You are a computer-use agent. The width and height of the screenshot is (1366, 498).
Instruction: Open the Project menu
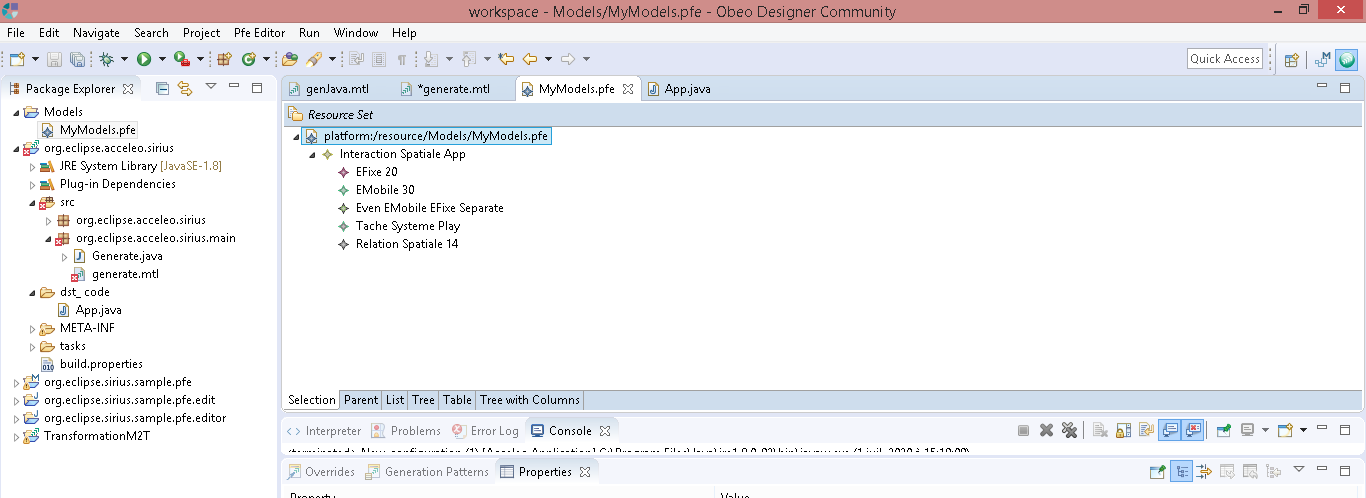(x=202, y=33)
